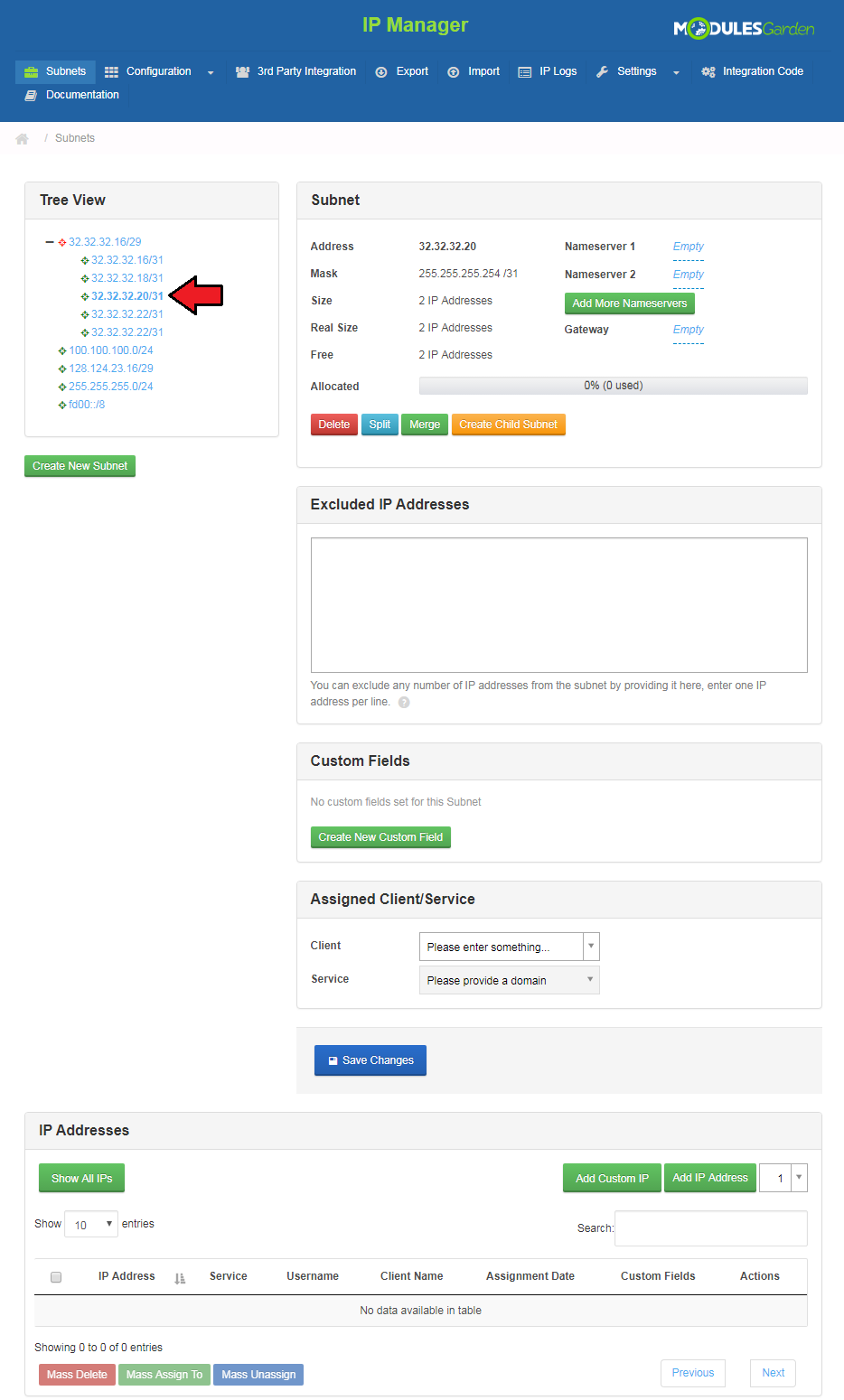
Task: Click the Add IP Address button
Action: coord(710,1178)
